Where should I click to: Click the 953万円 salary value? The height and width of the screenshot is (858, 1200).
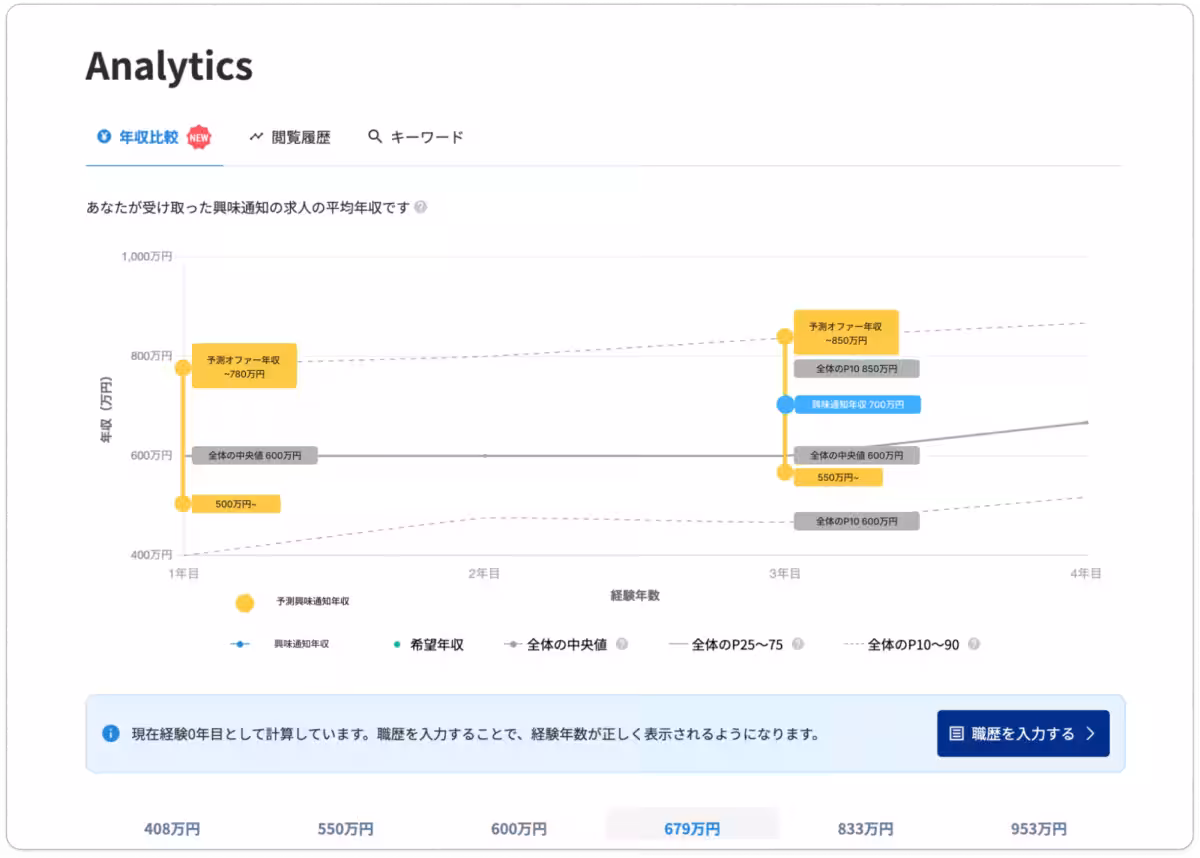point(1038,829)
